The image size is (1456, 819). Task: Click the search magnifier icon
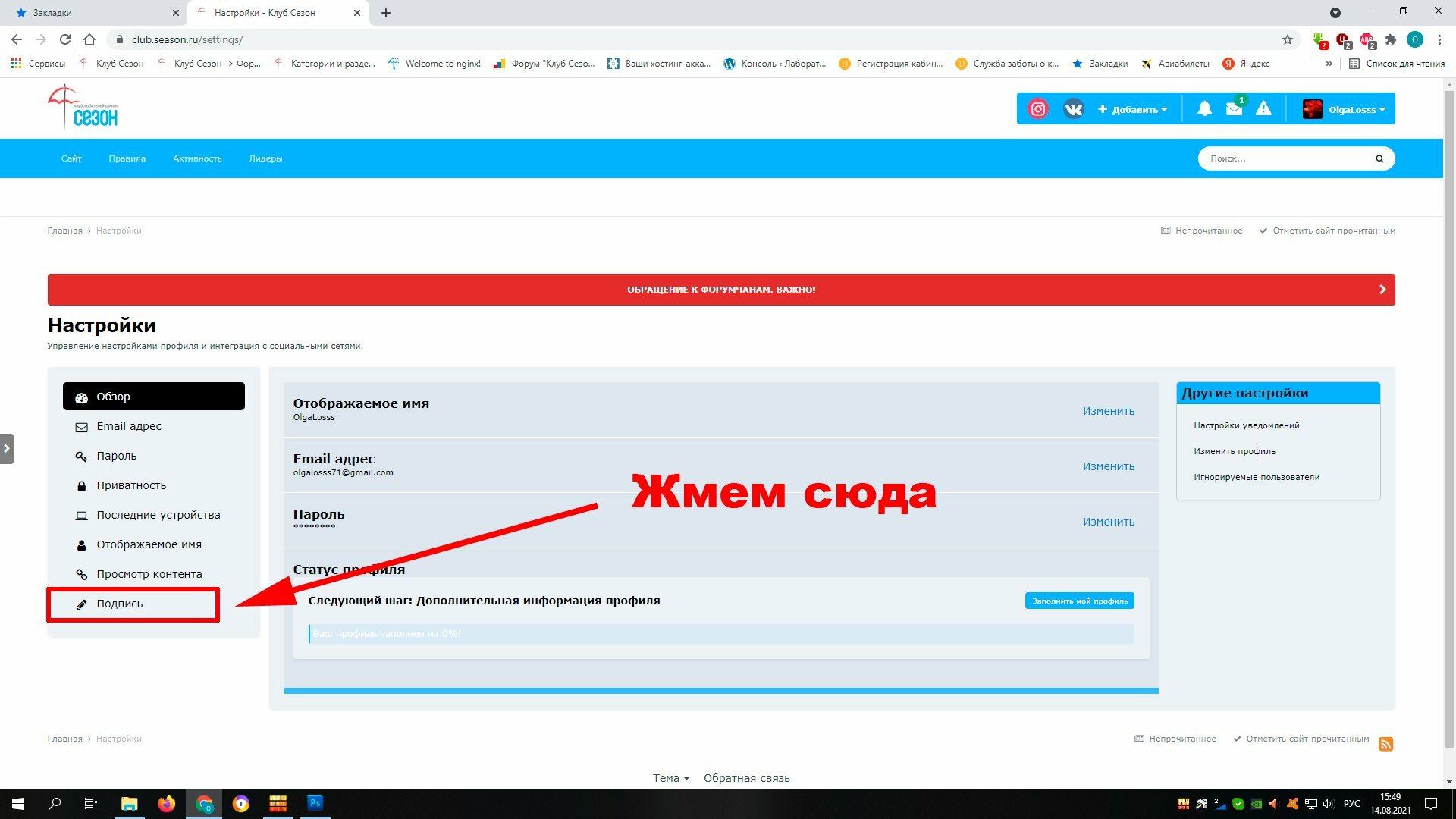tap(1379, 158)
